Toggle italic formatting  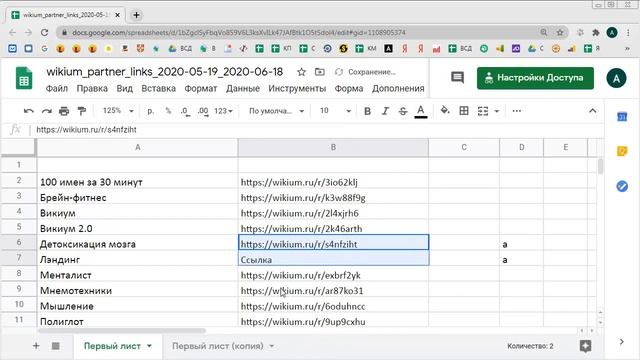pos(385,111)
